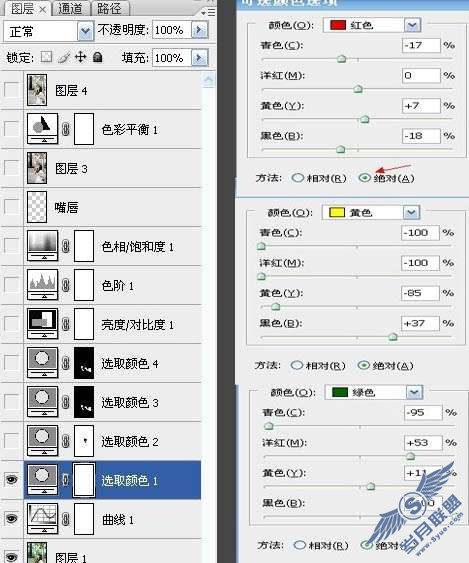The height and width of the screenshot is (563, 469).
Task: Hide the 曲线 1 layer eye
Action: pyautogui.click(x=11, y=518)
